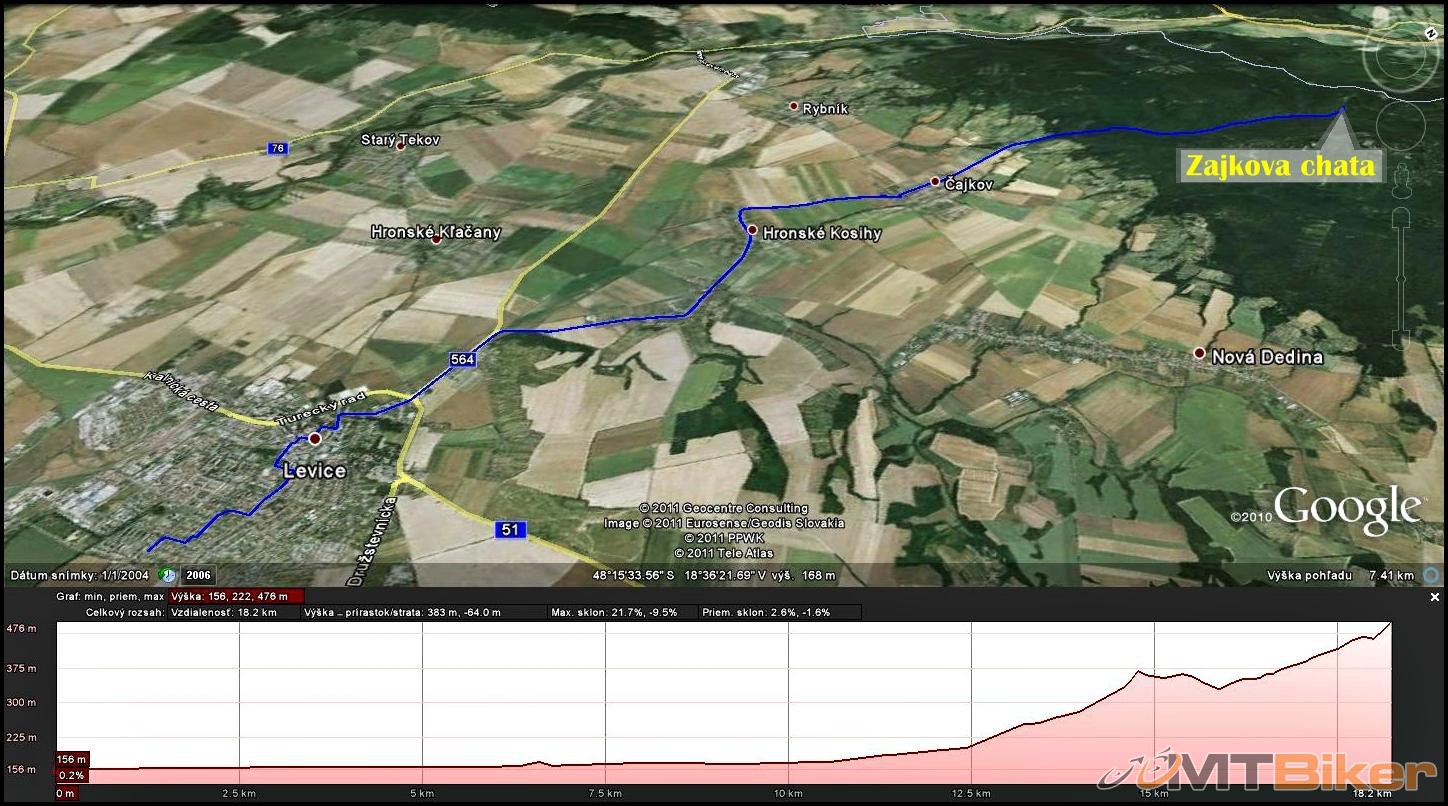Click the Street View pegman icon
Image resolution: width=1448 pixels, height=806 pixels.
(1401, 180)
